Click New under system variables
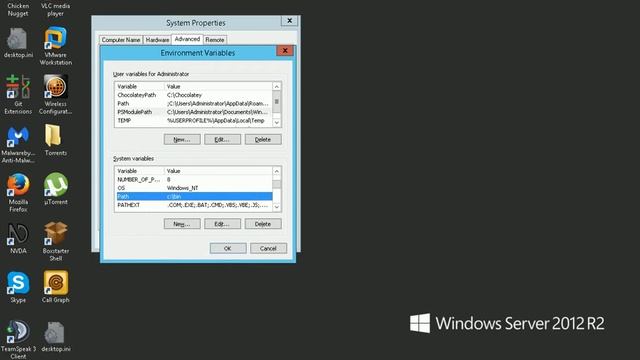The image size is (640, 360). point(182,224)
